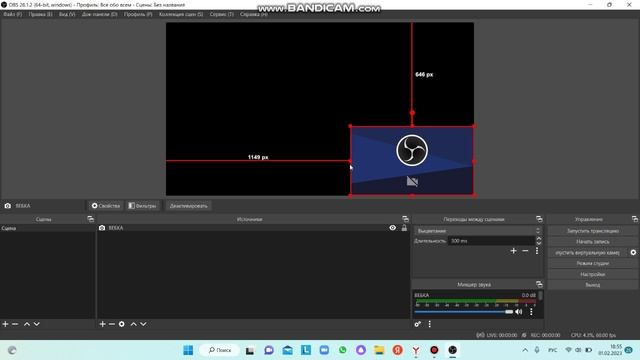Start virtual camera button

click(x=587, y=253)
